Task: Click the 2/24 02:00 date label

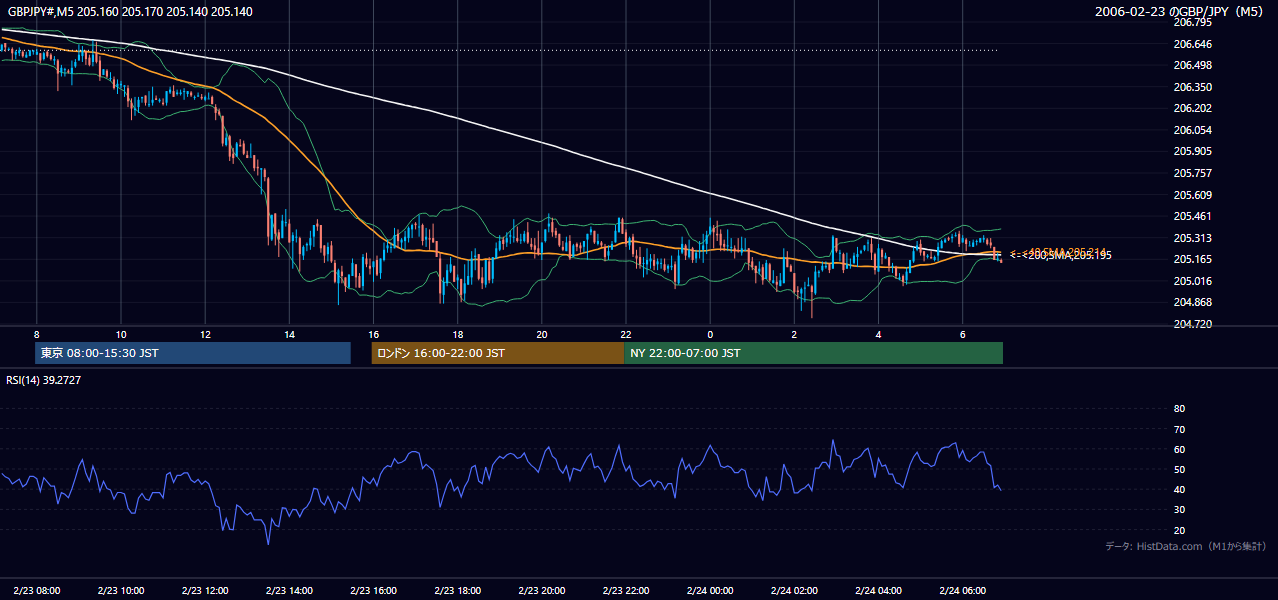Action: [x=794, y=591]
